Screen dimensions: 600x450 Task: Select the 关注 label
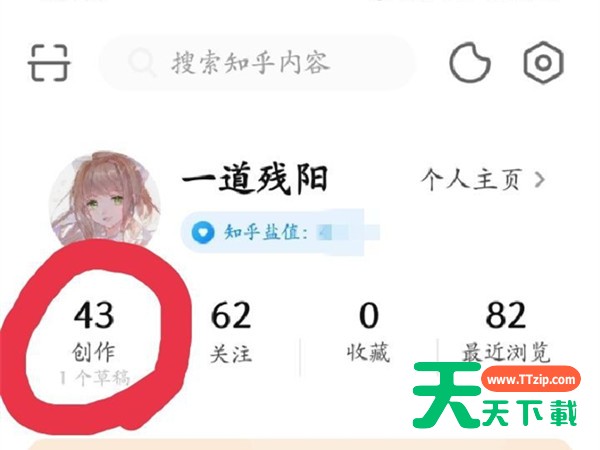coord(231,354)
